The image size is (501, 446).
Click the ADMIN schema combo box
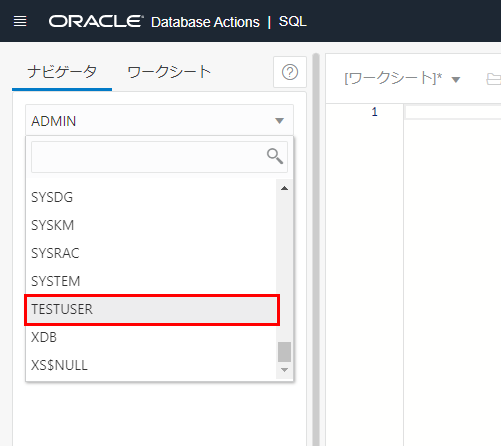tap(159, 120)
